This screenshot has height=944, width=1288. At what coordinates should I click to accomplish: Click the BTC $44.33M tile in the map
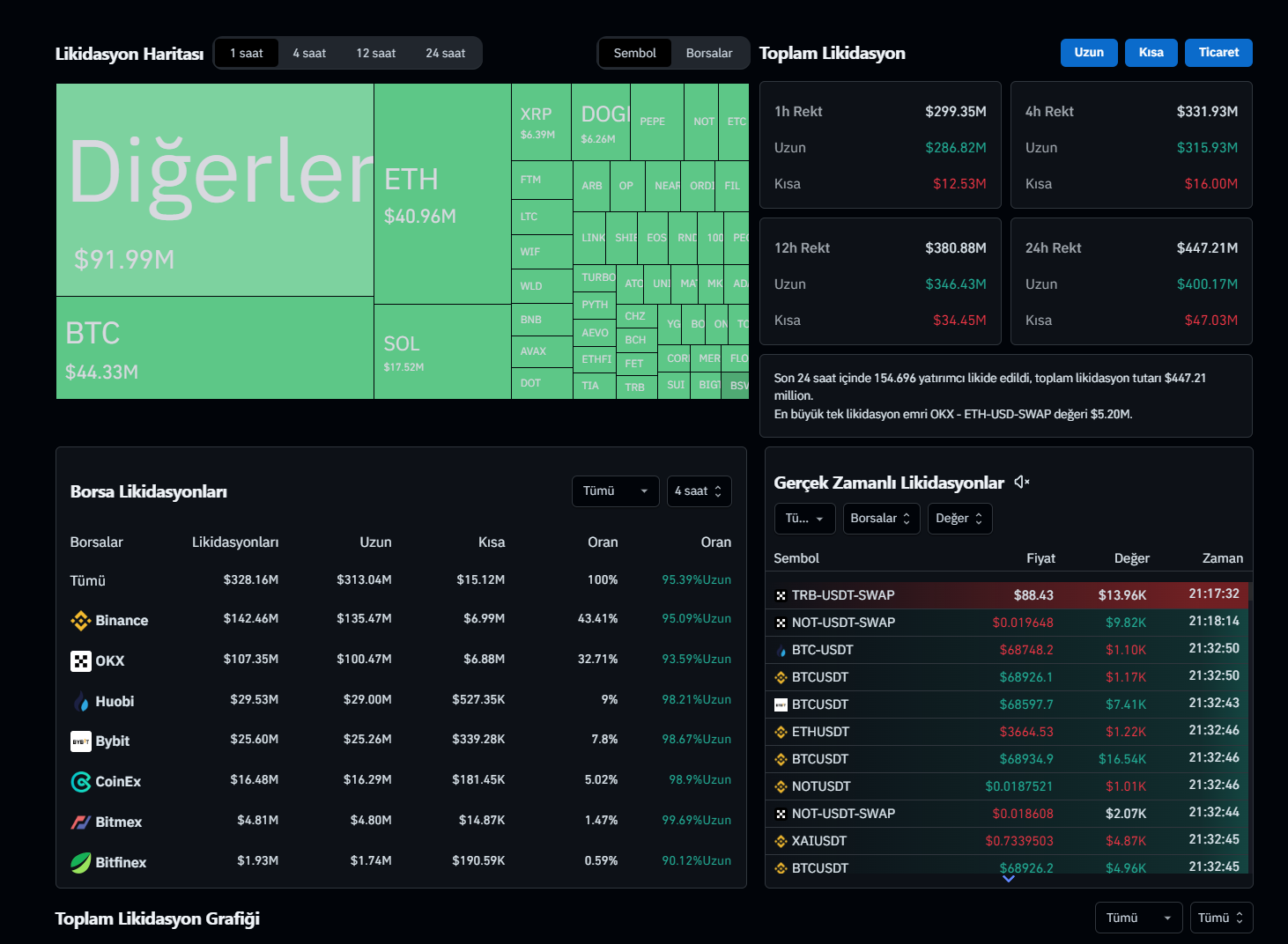click(215, 348)
